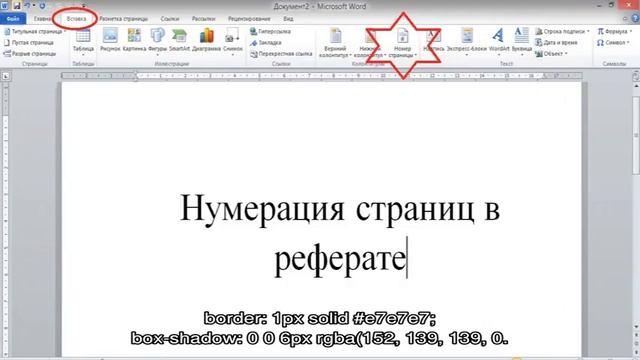Open the Фигуры shapes gallery

point(158,42)
